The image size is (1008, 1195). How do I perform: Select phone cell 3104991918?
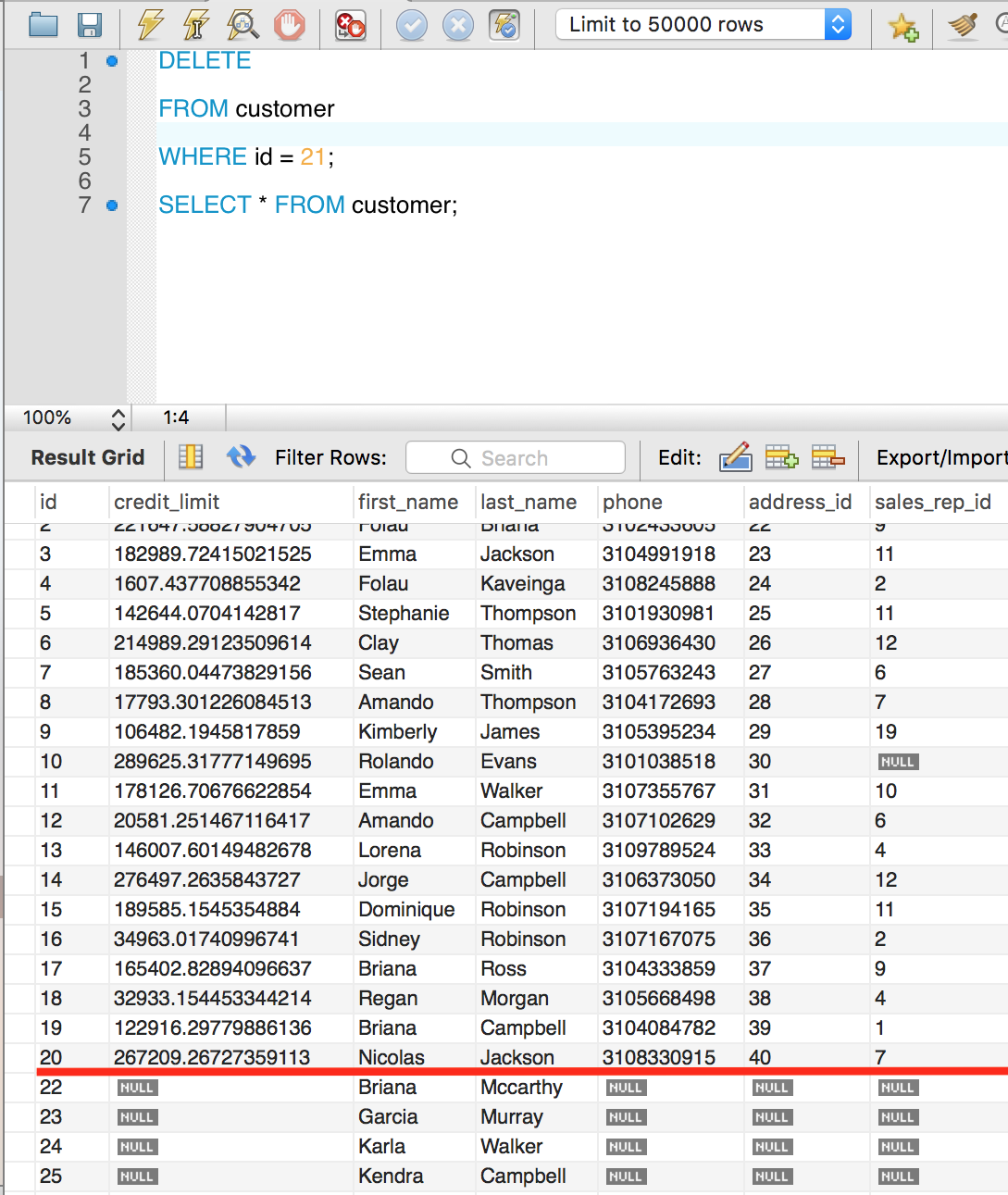point(659,554)
